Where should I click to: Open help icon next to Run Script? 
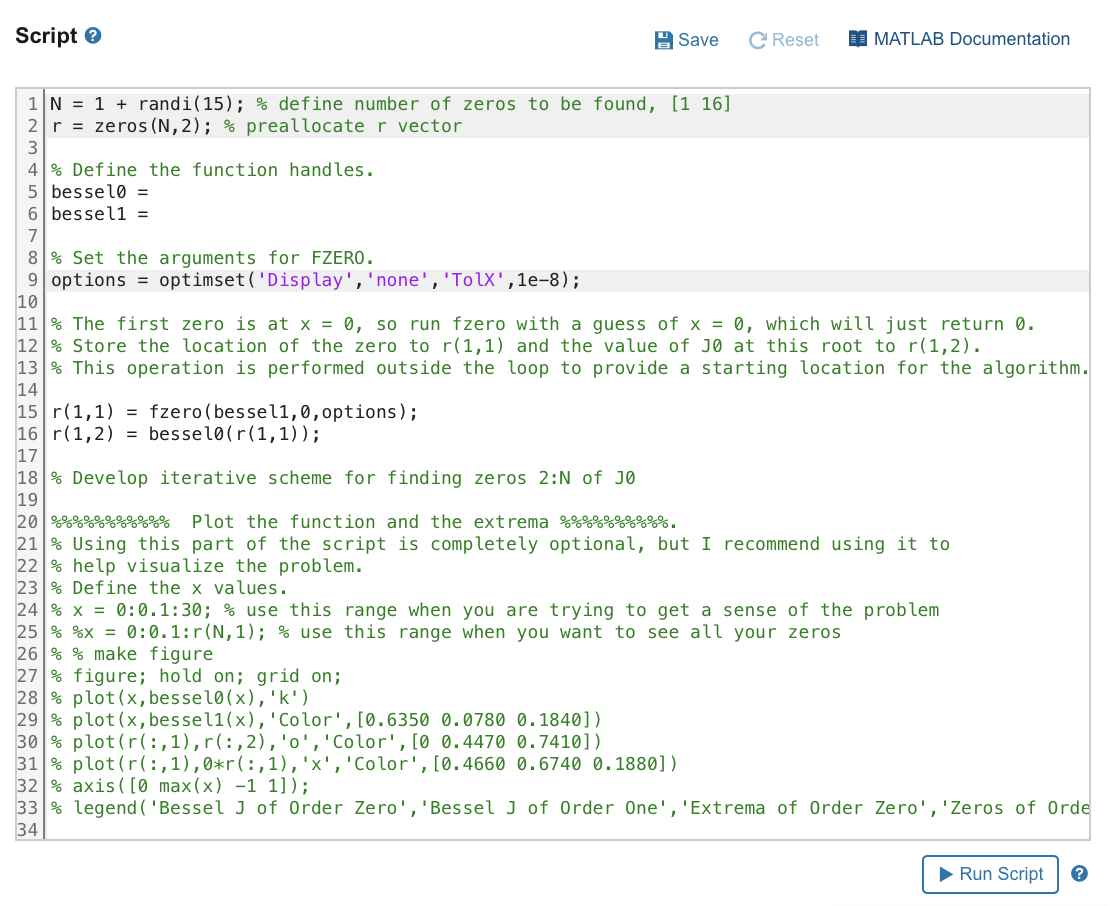1079,873
